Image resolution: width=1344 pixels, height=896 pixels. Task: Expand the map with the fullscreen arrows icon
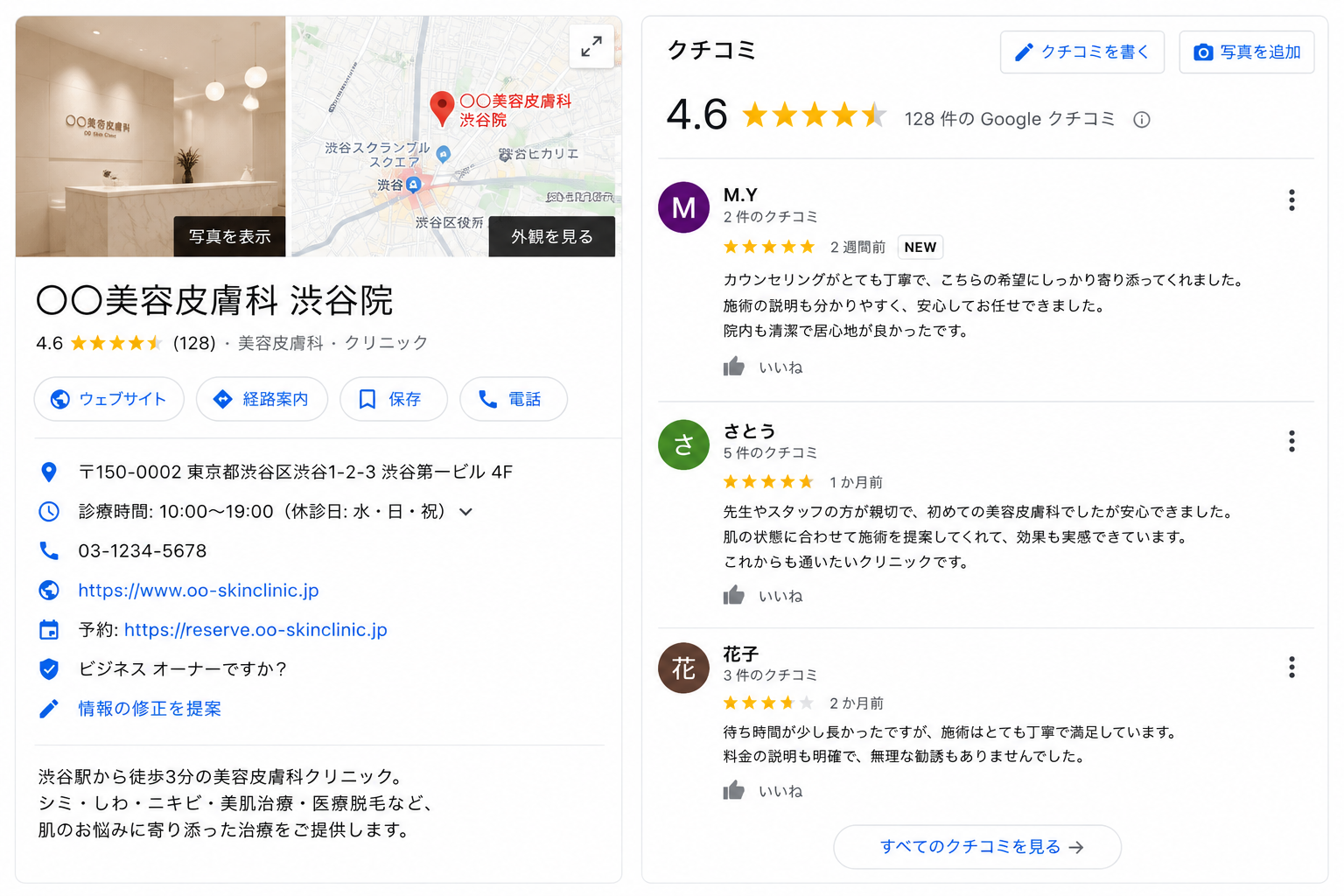click(x=591, y=46)
